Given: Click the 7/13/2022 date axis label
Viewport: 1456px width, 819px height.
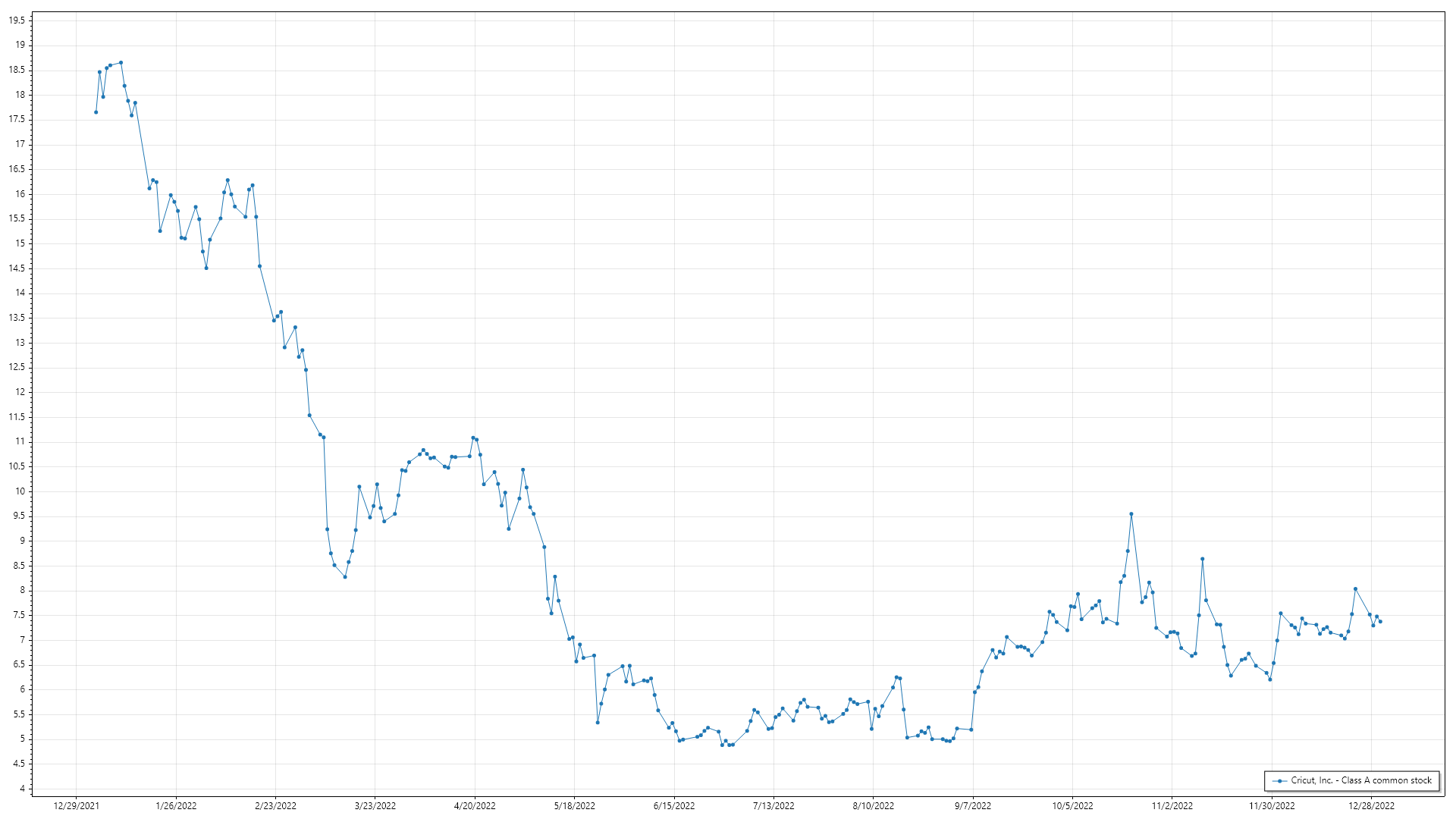Looking at the screenshot, I should click(773, 805).
